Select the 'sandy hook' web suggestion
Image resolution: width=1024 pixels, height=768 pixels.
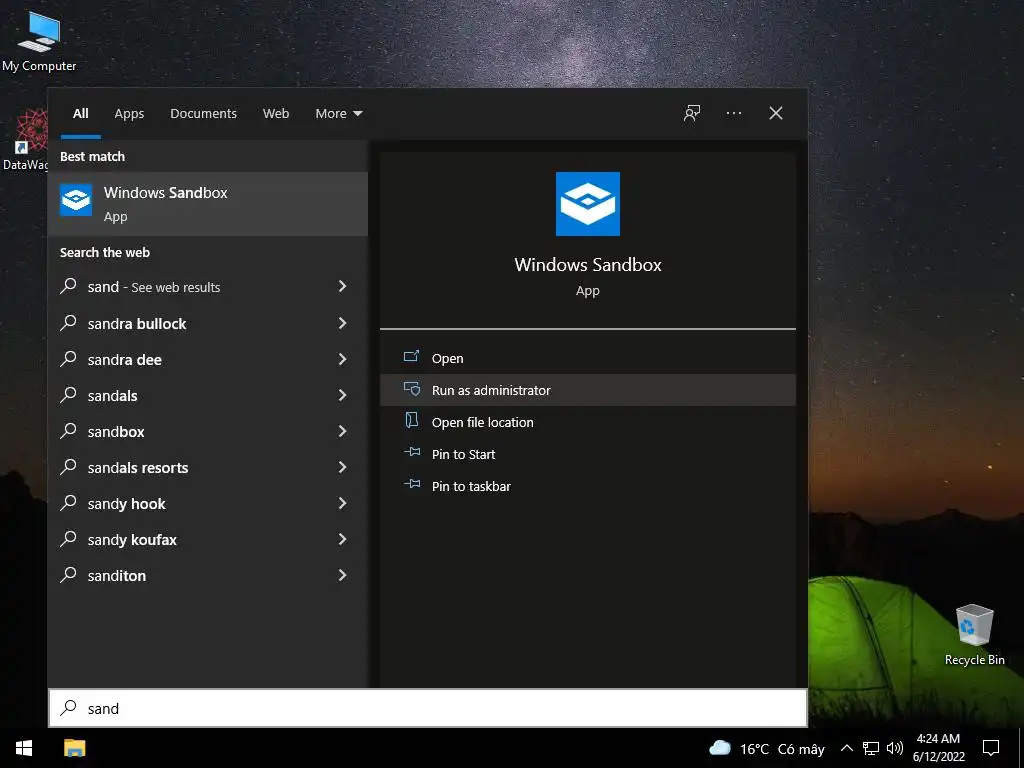click(x=208, y=503)
